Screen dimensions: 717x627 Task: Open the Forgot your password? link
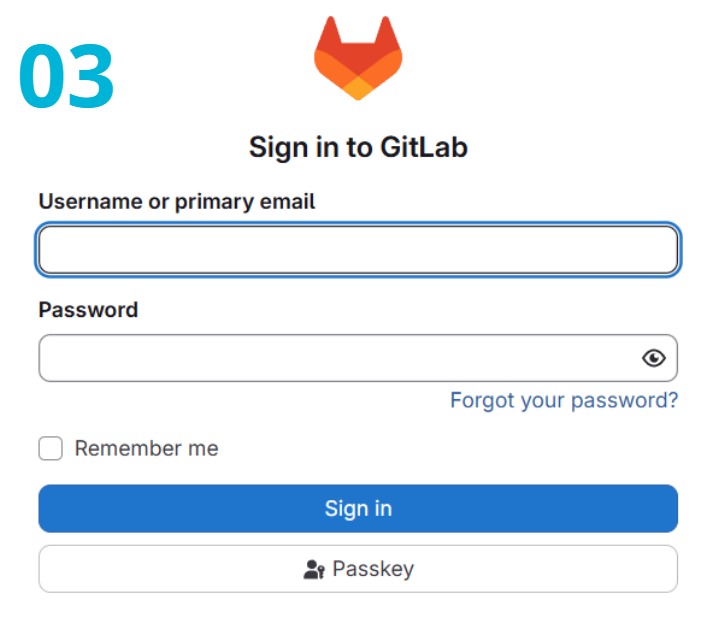tap(563, 400)
